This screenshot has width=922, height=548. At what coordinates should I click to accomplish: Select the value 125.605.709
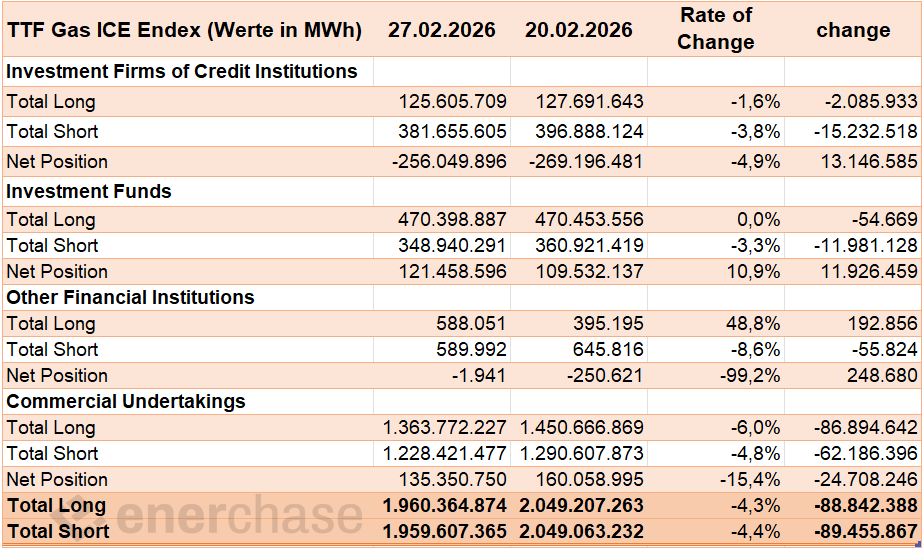452,101
